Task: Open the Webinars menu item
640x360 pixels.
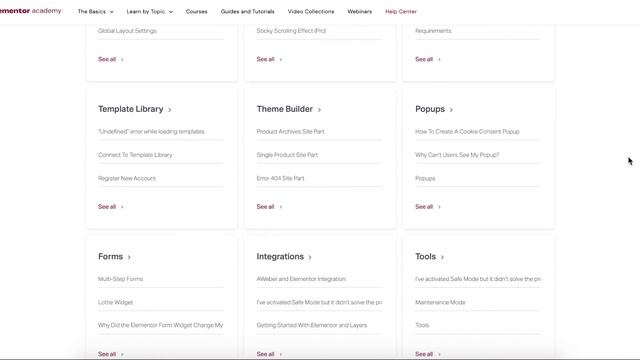Action: (x=360, y=12)
